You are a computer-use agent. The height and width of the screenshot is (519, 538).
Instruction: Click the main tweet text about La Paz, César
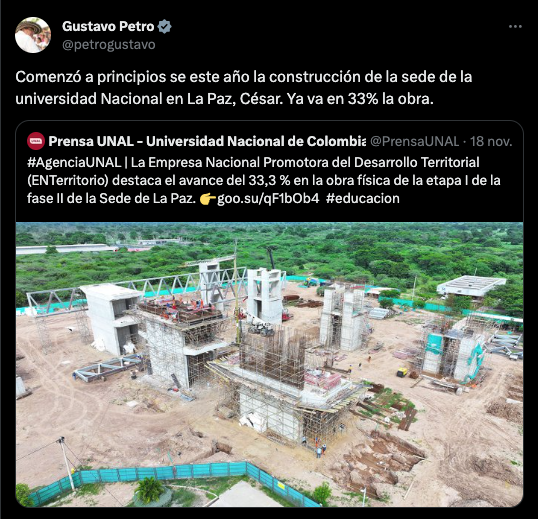(244, 88)
